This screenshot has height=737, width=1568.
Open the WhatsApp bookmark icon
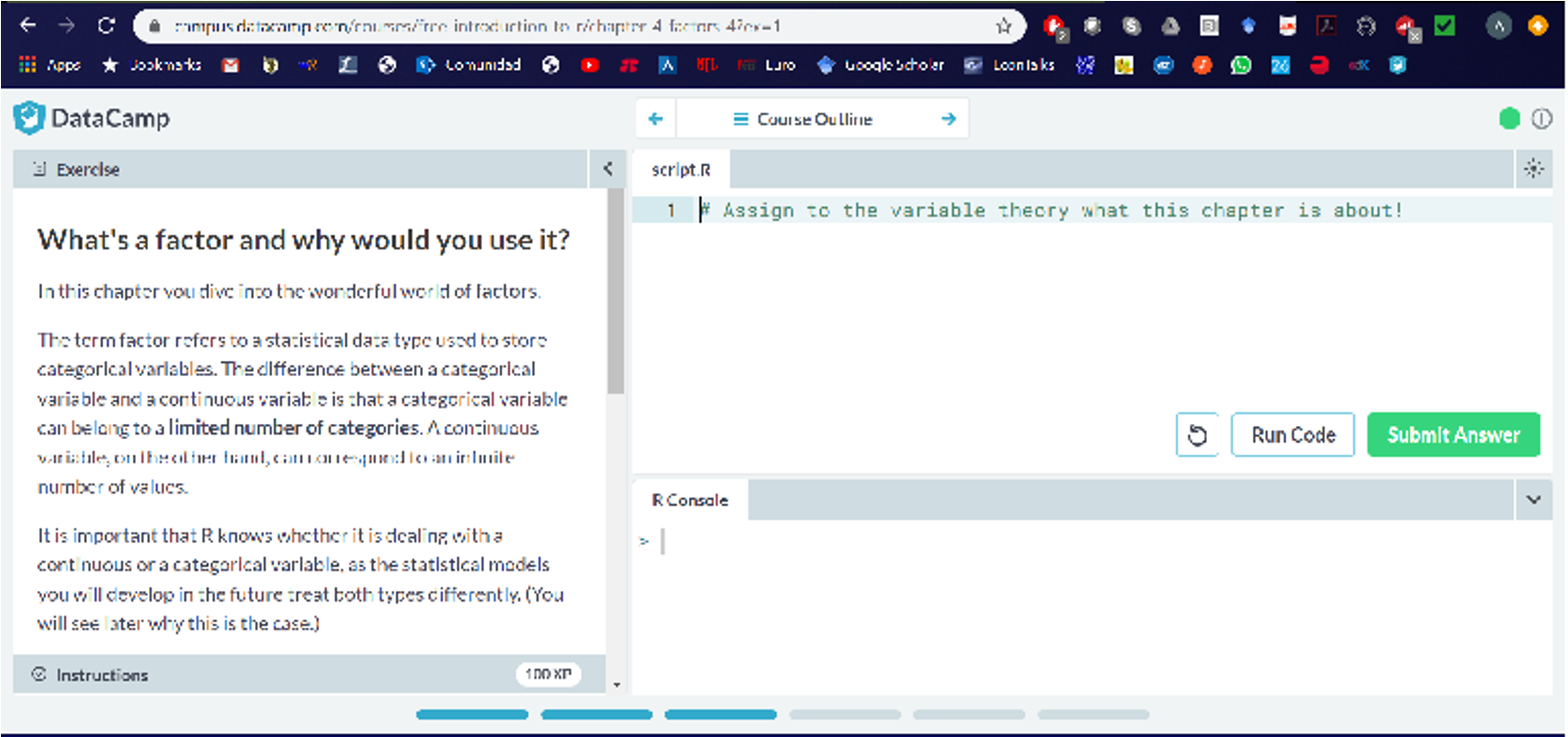pyautogui.click(x=1240, y=65)
